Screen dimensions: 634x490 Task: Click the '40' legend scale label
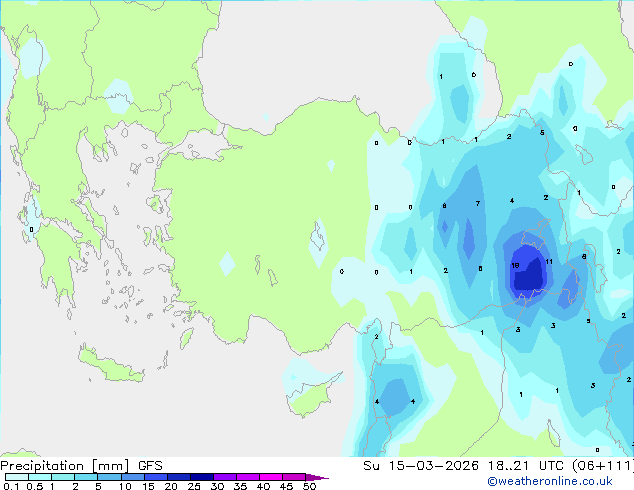point(263,486)
